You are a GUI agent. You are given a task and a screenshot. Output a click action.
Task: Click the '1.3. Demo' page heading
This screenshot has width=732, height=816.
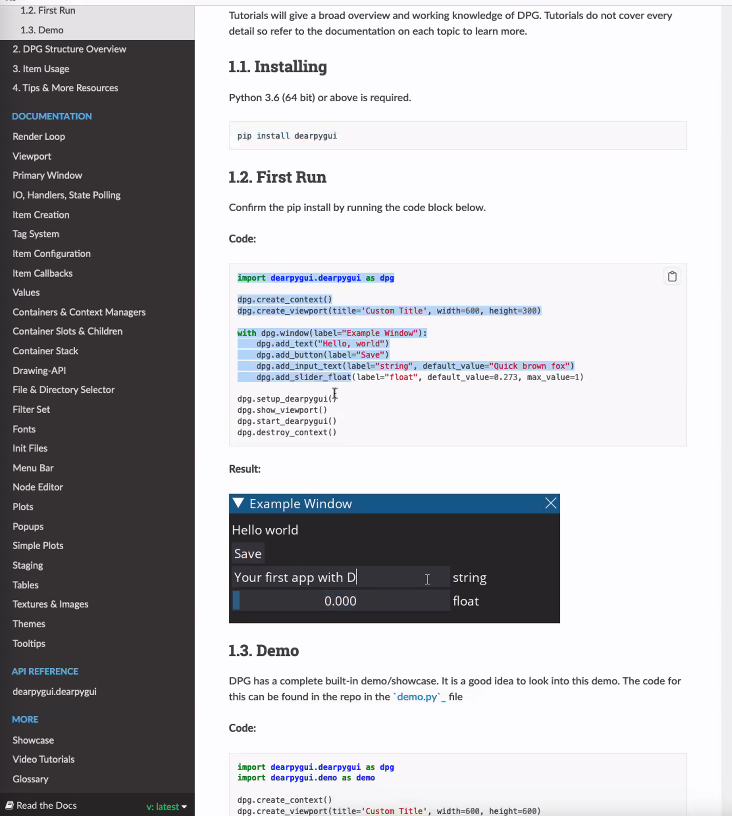pyautogui.click(x=264, y=651)
